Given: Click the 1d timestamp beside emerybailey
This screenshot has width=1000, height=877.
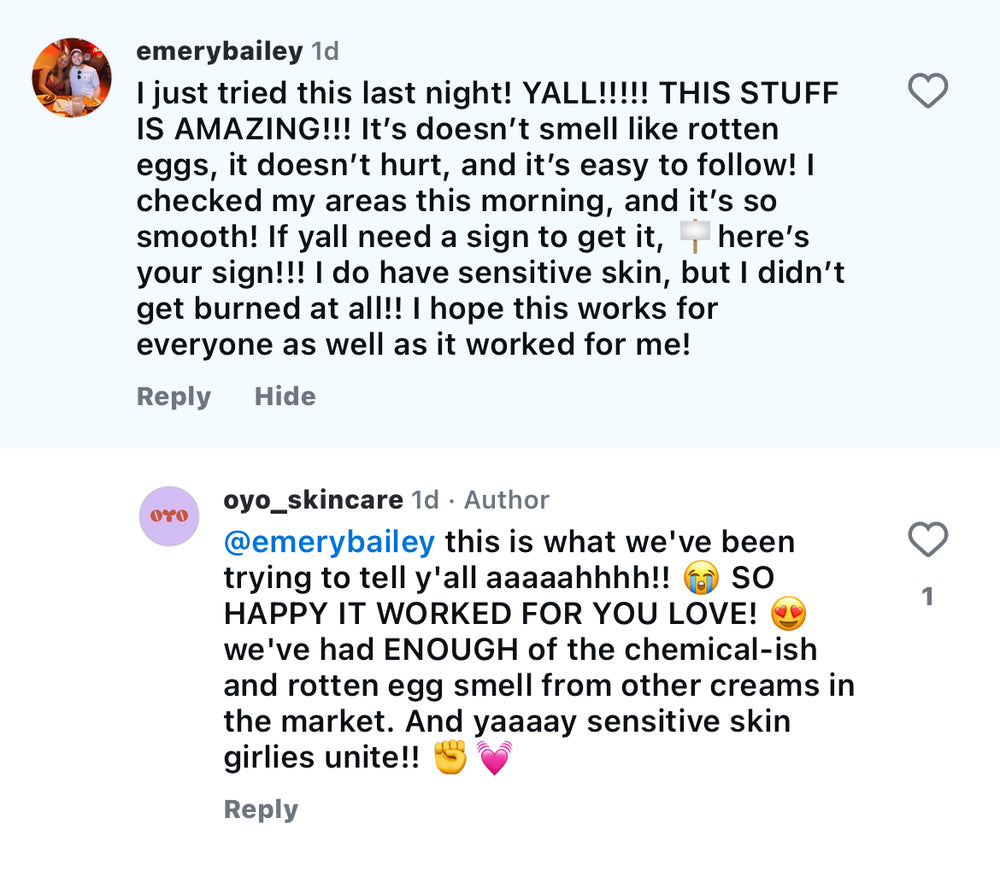Looking at the screenshot, I should [325, 50].
